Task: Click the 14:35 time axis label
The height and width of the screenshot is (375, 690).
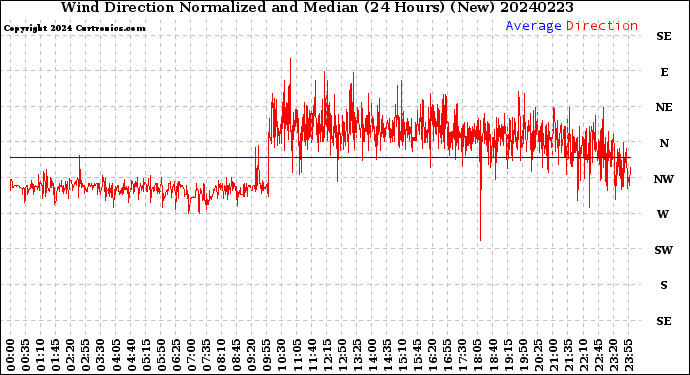Action: 387,355
